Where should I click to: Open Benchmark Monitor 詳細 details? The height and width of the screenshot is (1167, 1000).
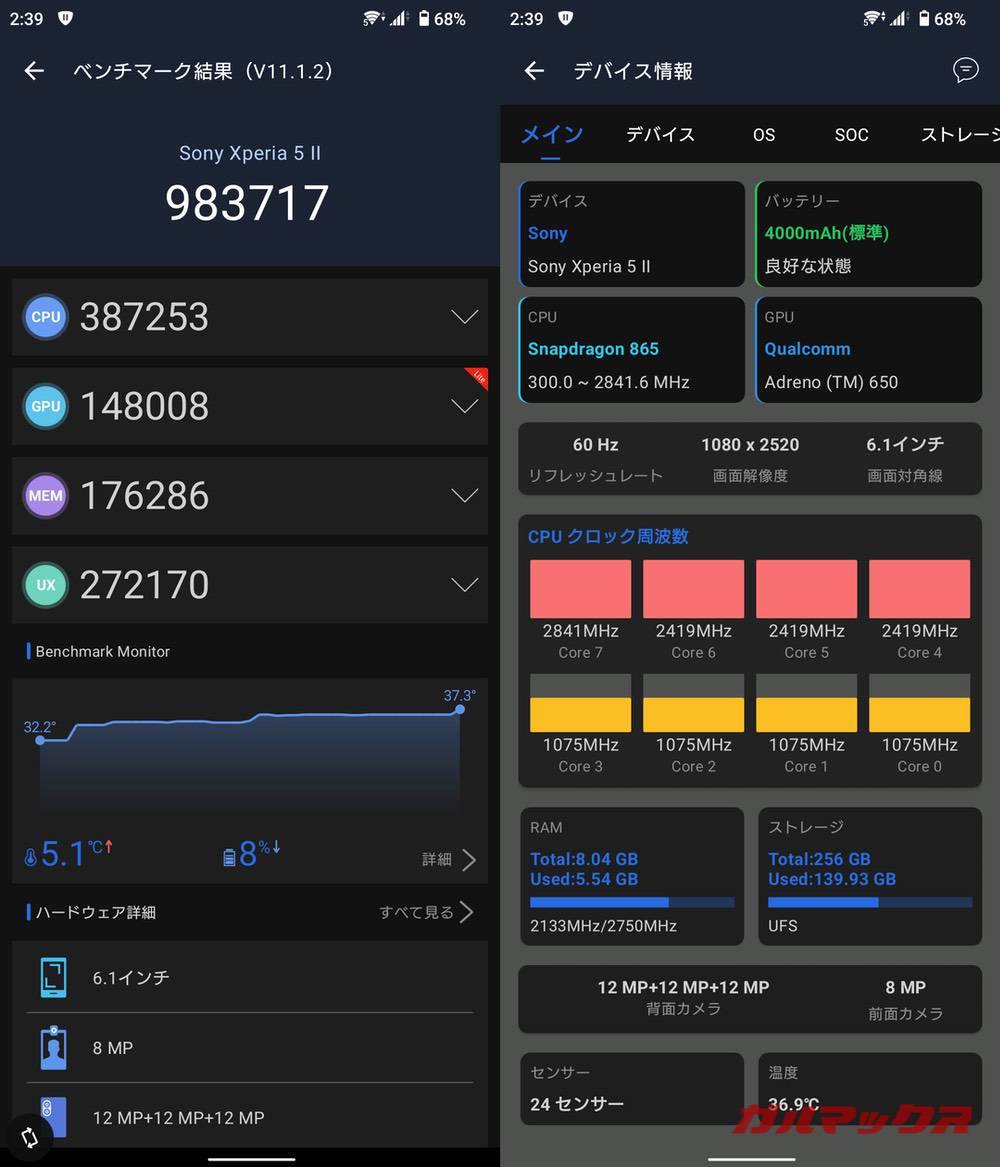coord(449,860)
